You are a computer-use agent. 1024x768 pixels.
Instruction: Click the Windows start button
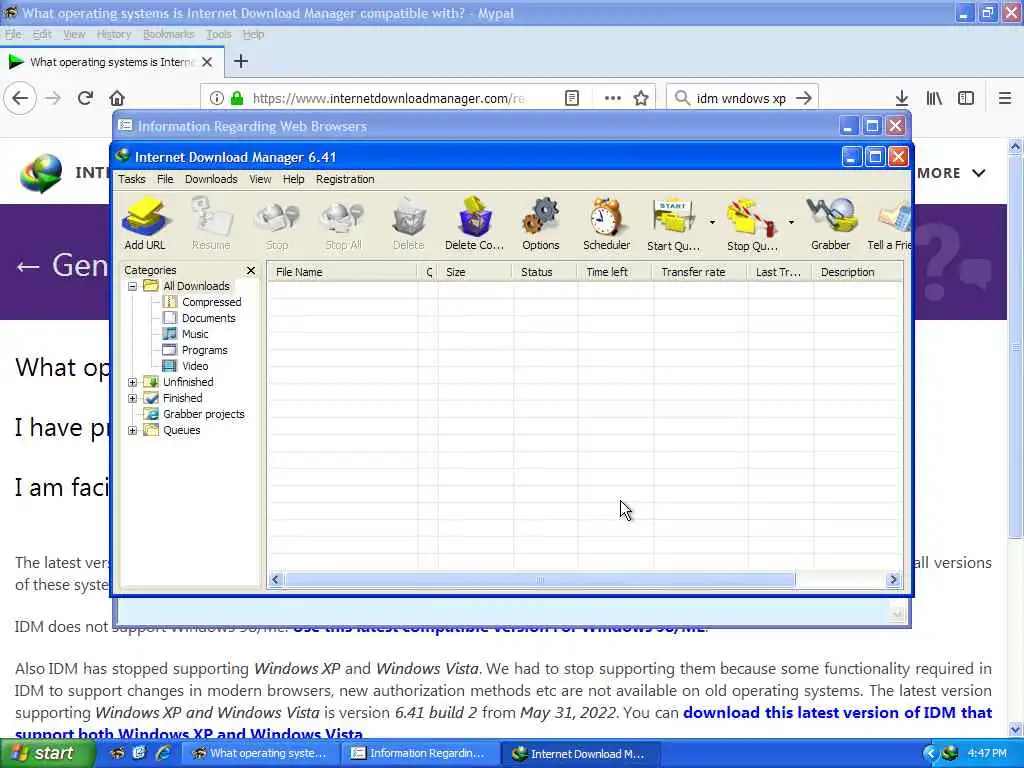click(46, 754)
